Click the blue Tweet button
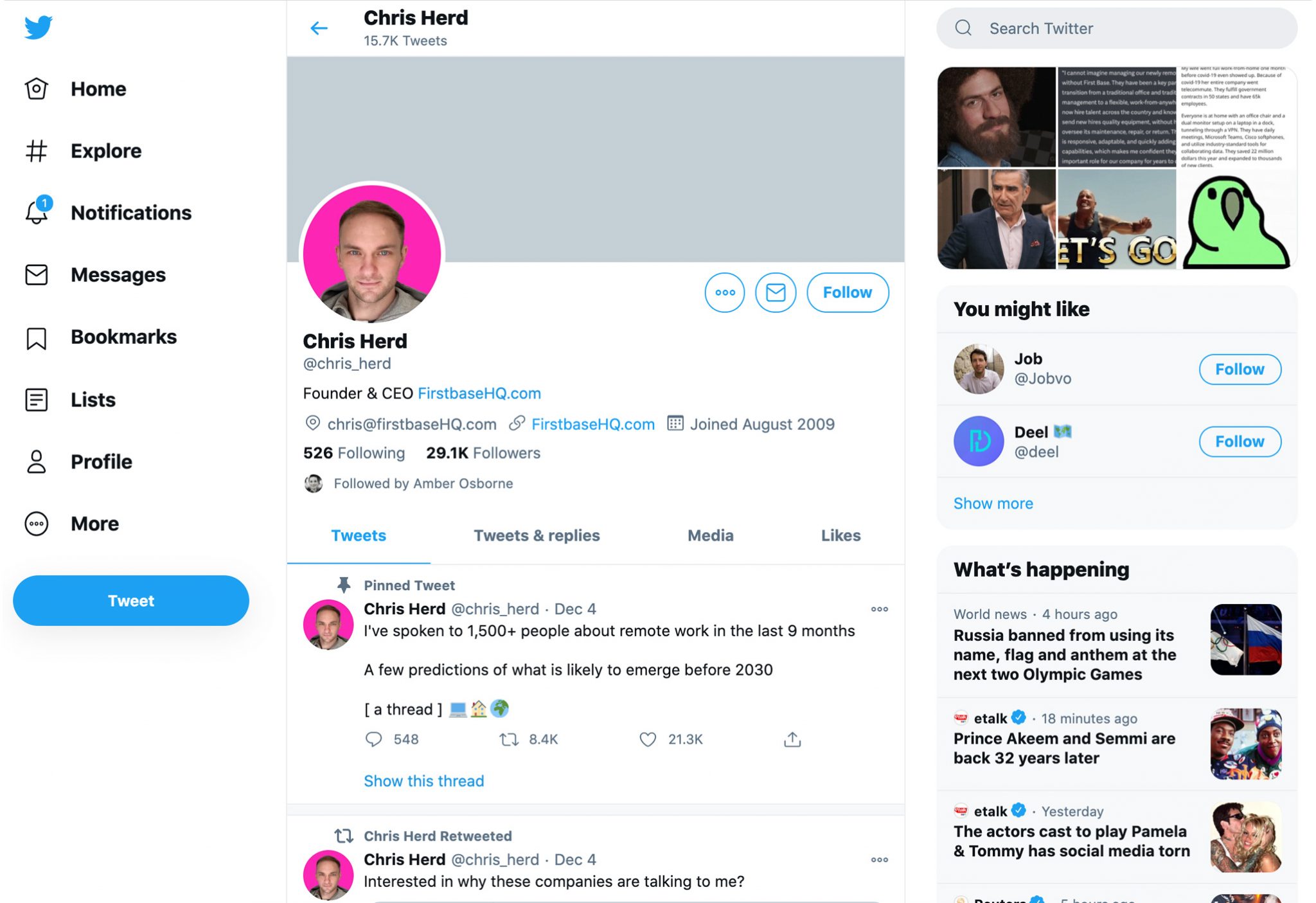Viewport: 1316px width, 903px height. tap(131, 600)
